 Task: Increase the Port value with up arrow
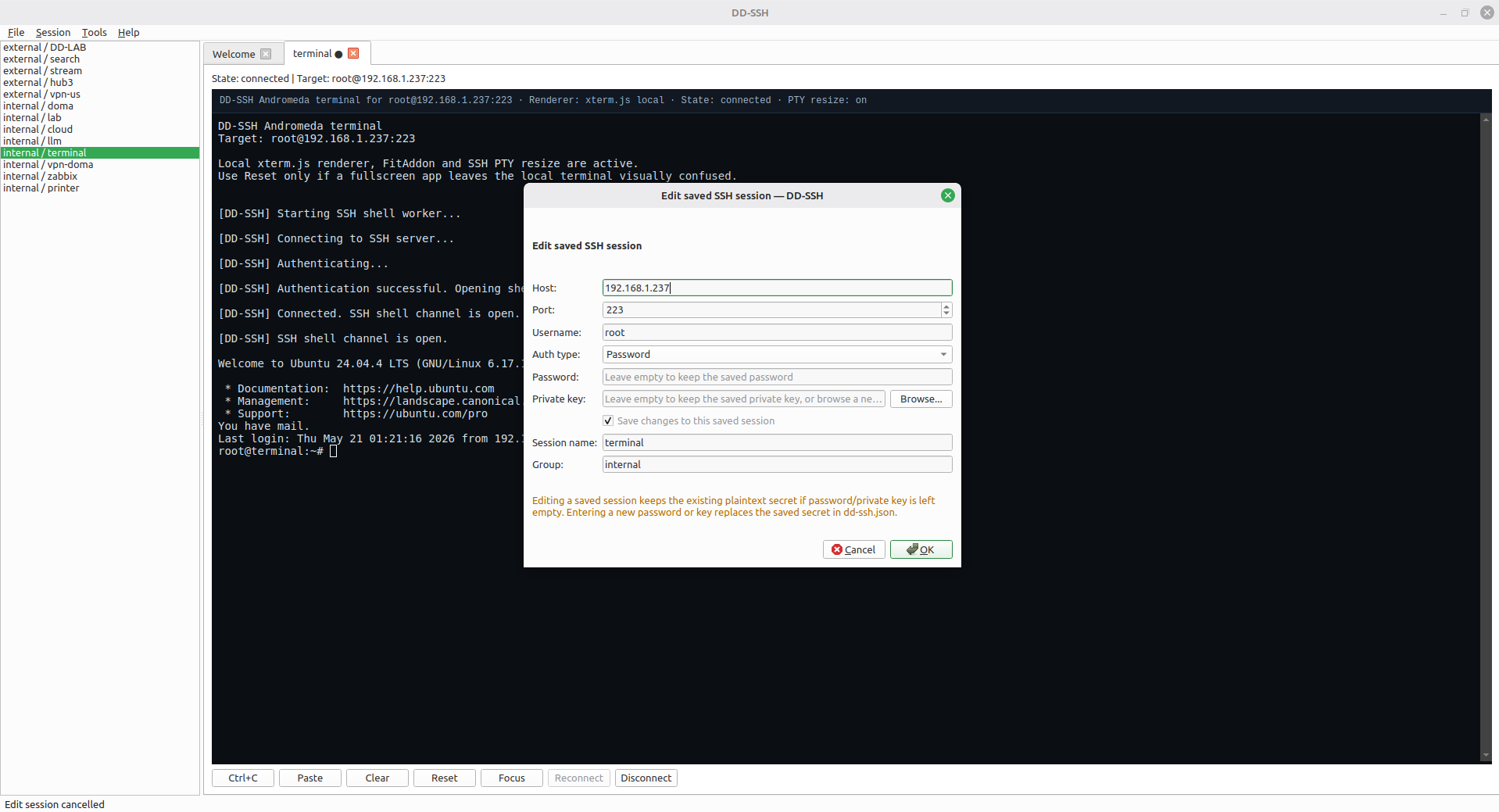pos(946,306)
